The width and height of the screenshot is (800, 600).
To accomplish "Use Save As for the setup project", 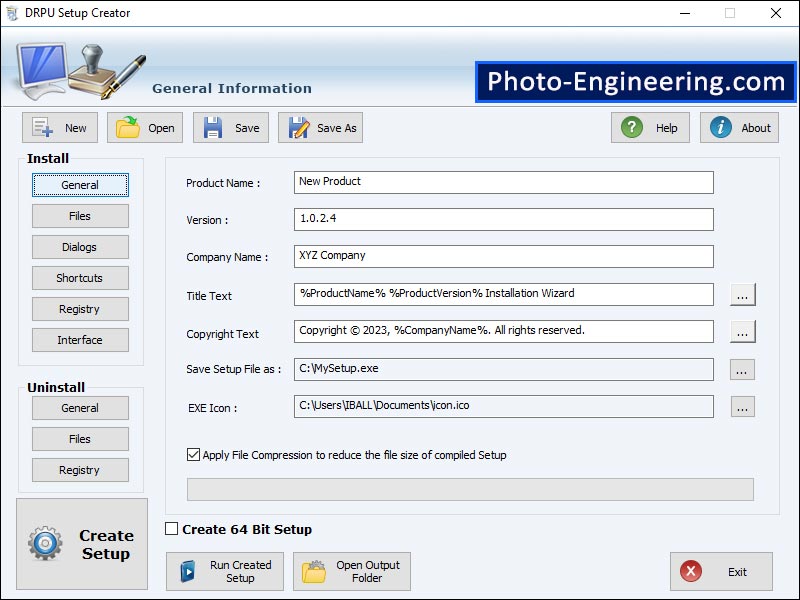I will tap(320, 127).
